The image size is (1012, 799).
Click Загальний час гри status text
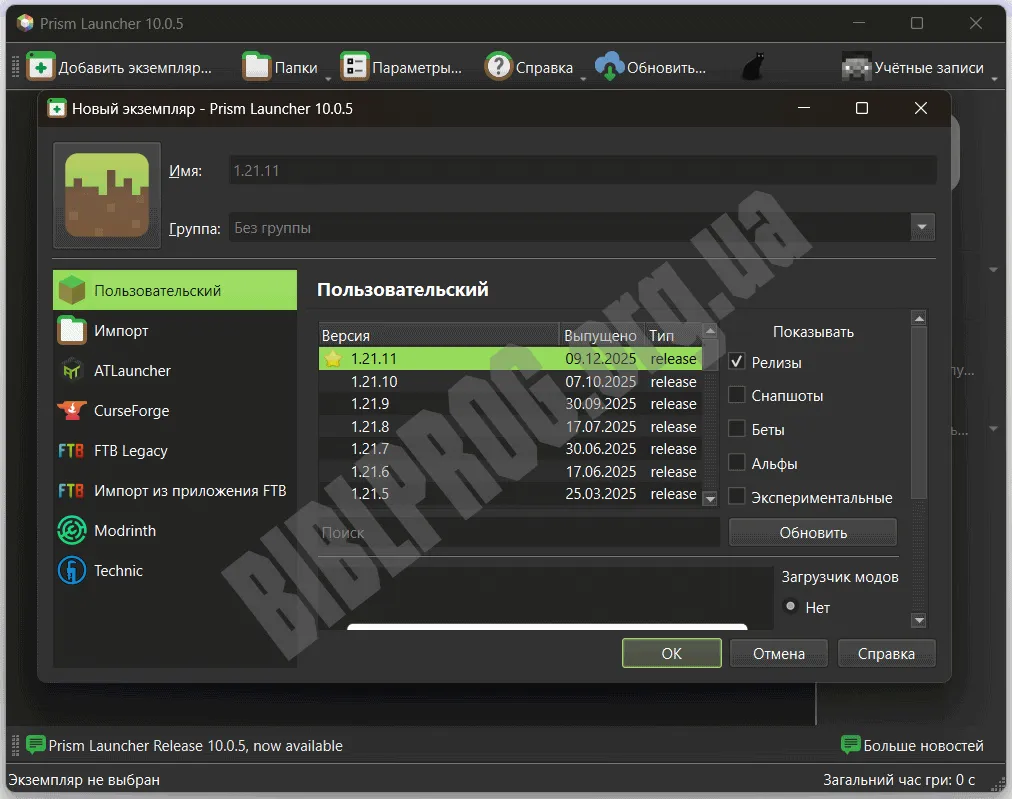coord(899,780)
